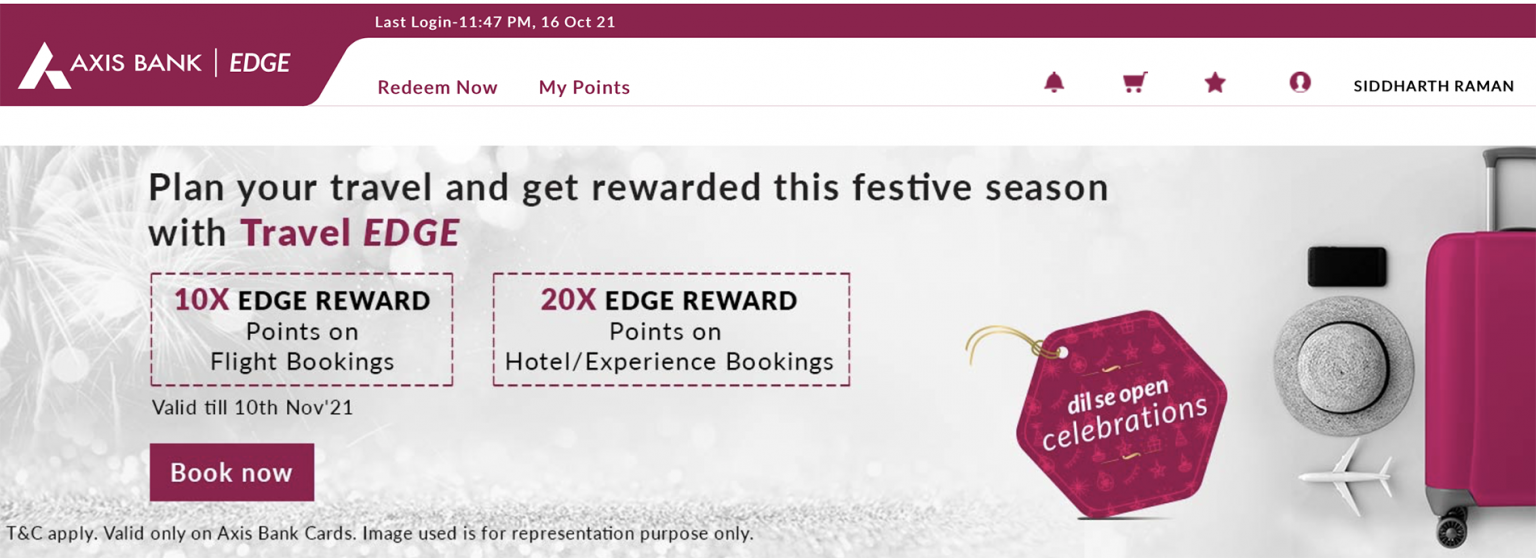Select the 10X Flight Bookings reward box

click(302, 330)
